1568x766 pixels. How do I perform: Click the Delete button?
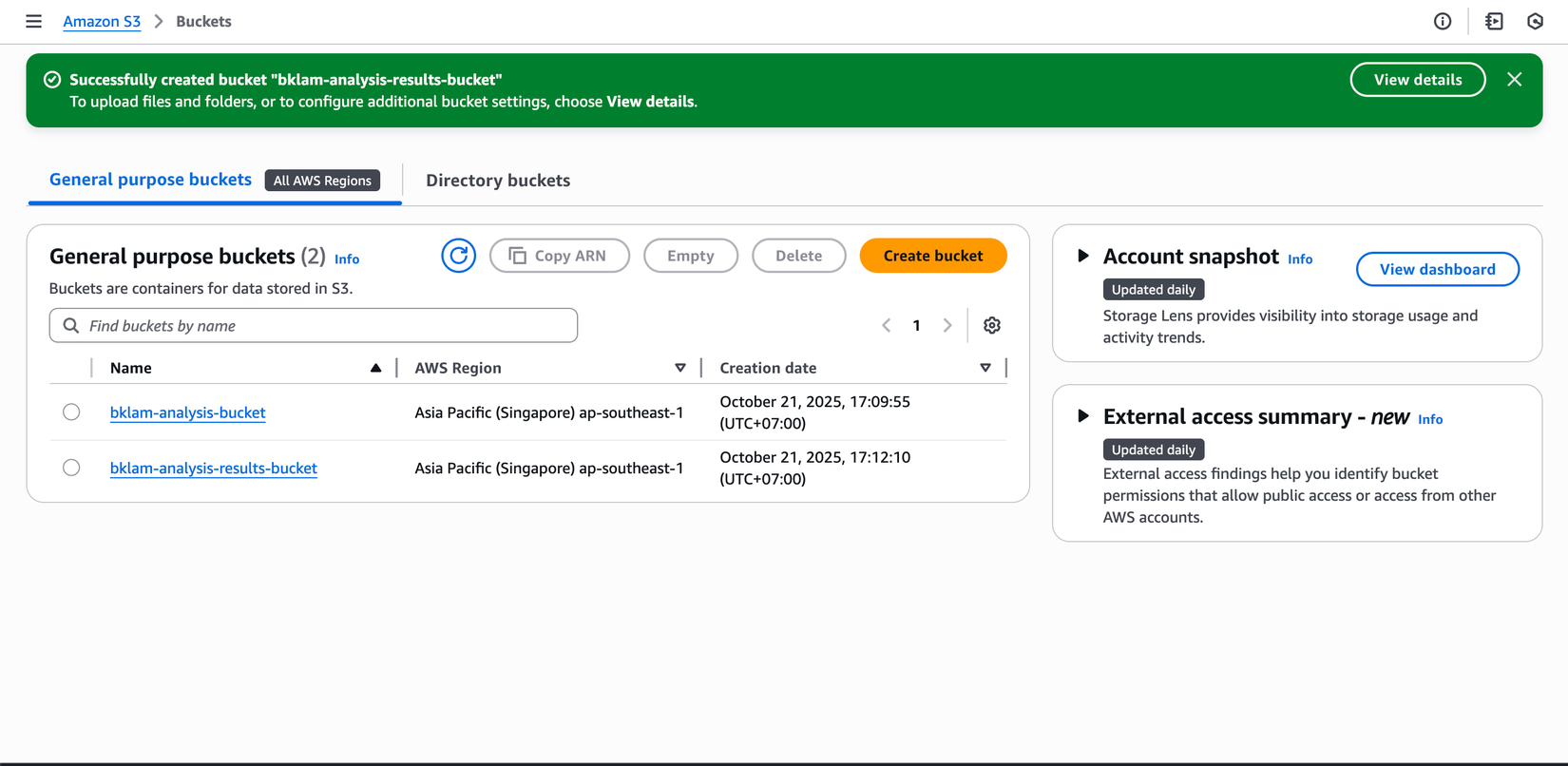coord(799,256)
